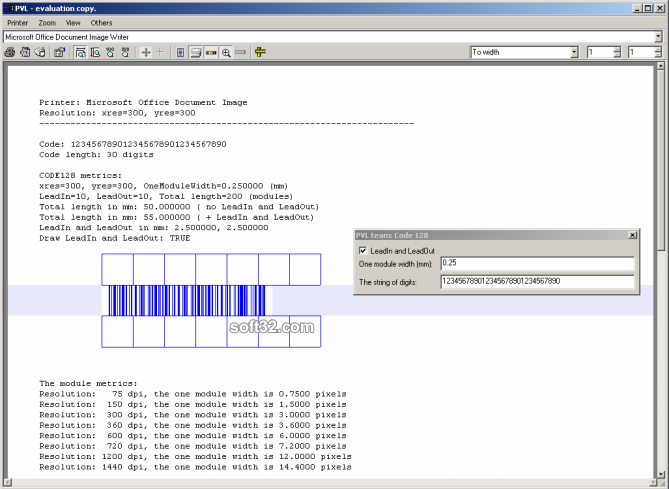669x489 pixels.
Task: Click the second page number spinner field
Action: [x=641, y=52]
